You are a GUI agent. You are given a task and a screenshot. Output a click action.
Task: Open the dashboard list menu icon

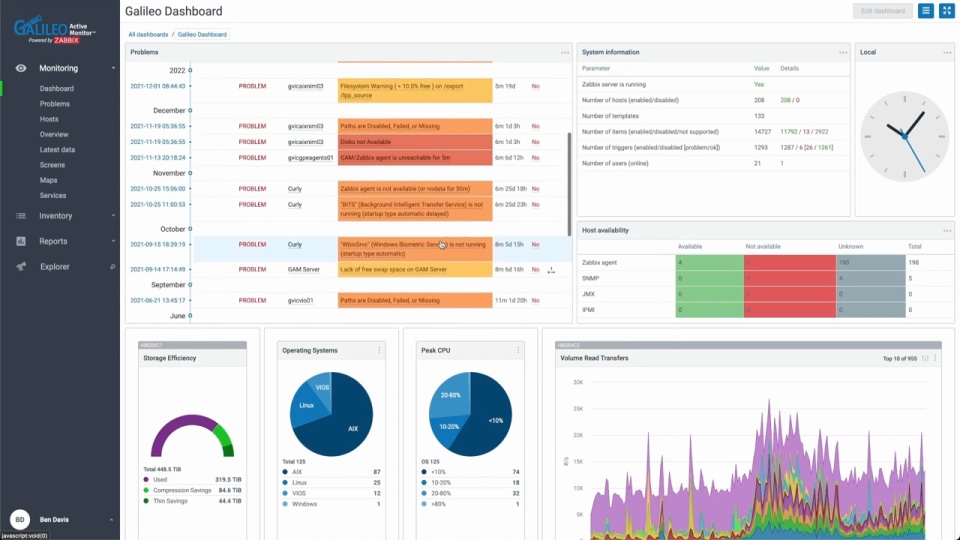click(x=926, y=11)
